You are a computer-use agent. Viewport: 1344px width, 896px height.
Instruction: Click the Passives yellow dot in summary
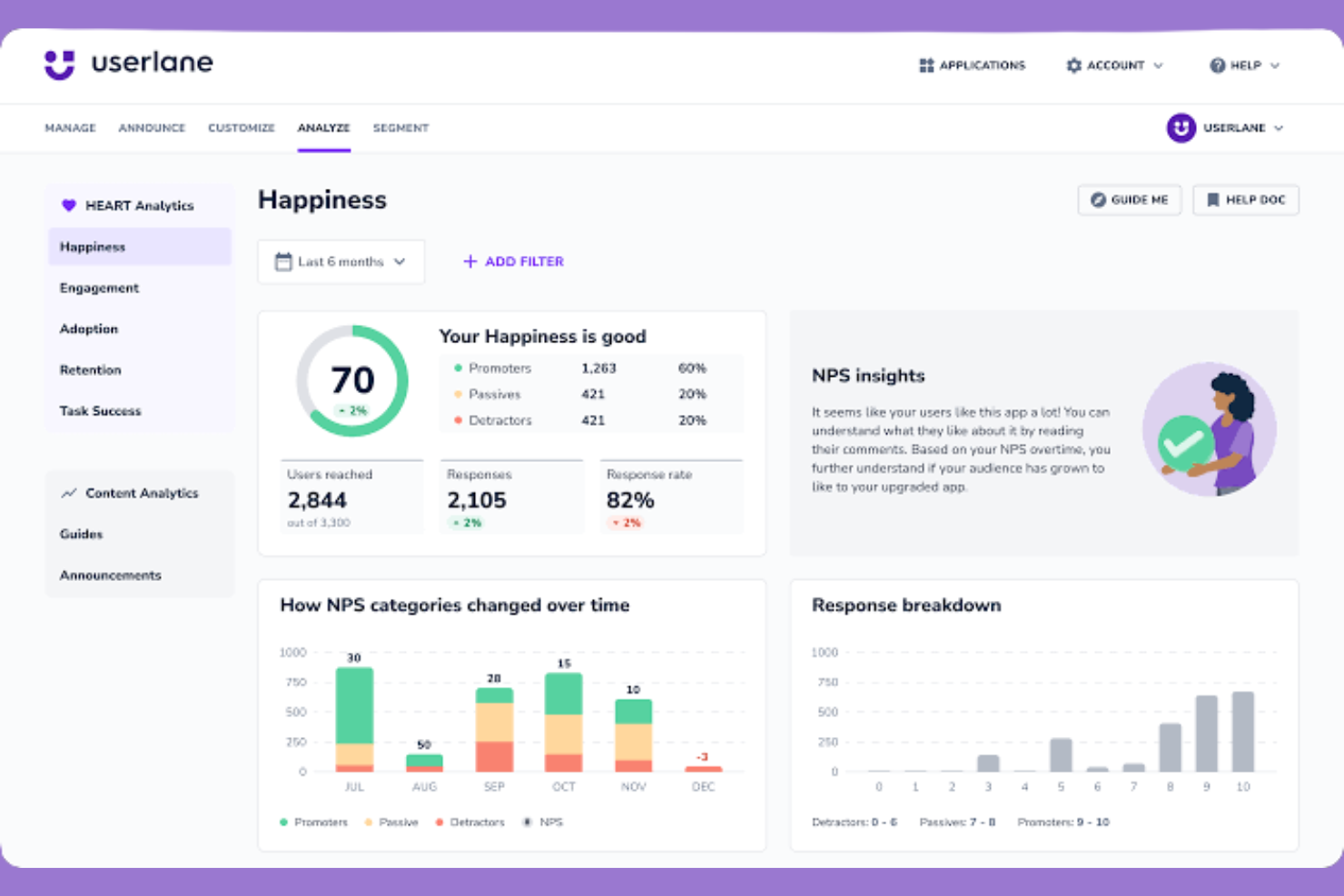point(458,394)
